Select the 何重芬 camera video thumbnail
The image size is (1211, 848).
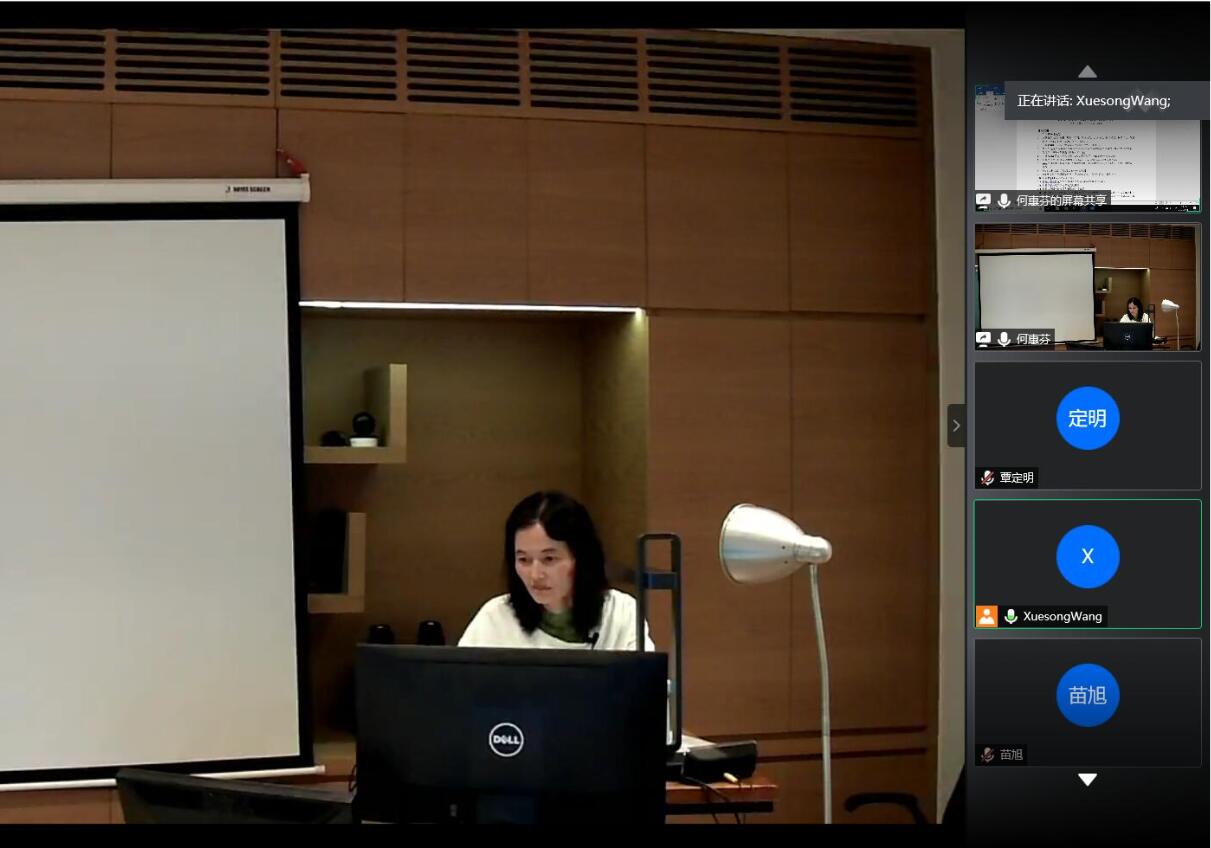pyautogui.click(x=1087, y=285)
